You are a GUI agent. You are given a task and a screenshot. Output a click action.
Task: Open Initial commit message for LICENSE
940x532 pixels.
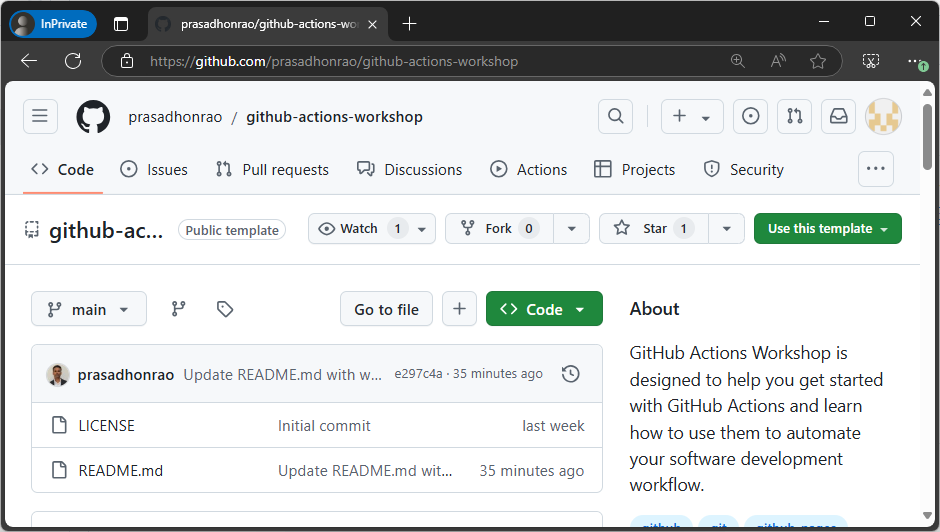coord(324,426)
